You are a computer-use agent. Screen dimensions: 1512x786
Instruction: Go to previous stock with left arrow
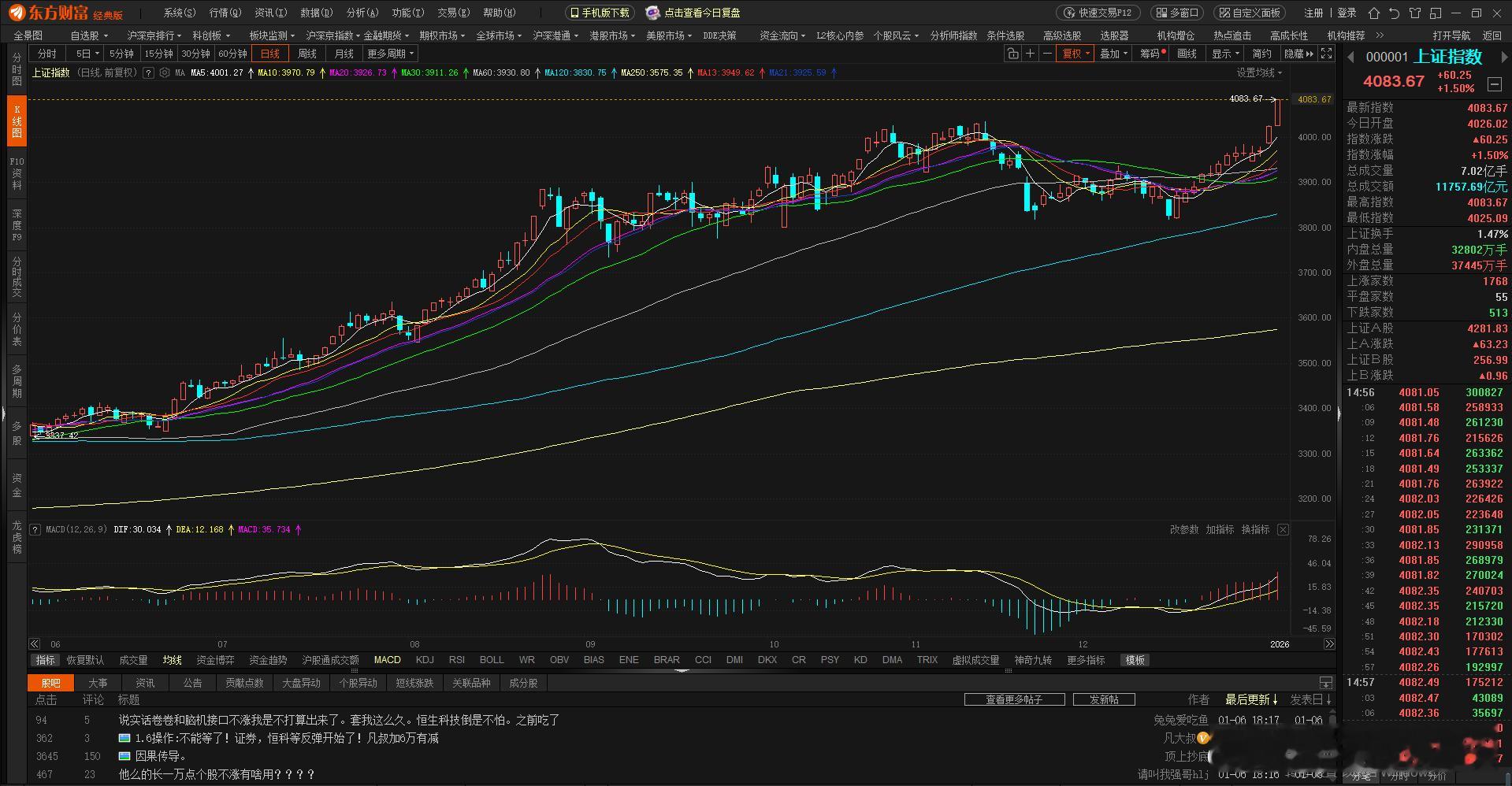click(1350, 57)
